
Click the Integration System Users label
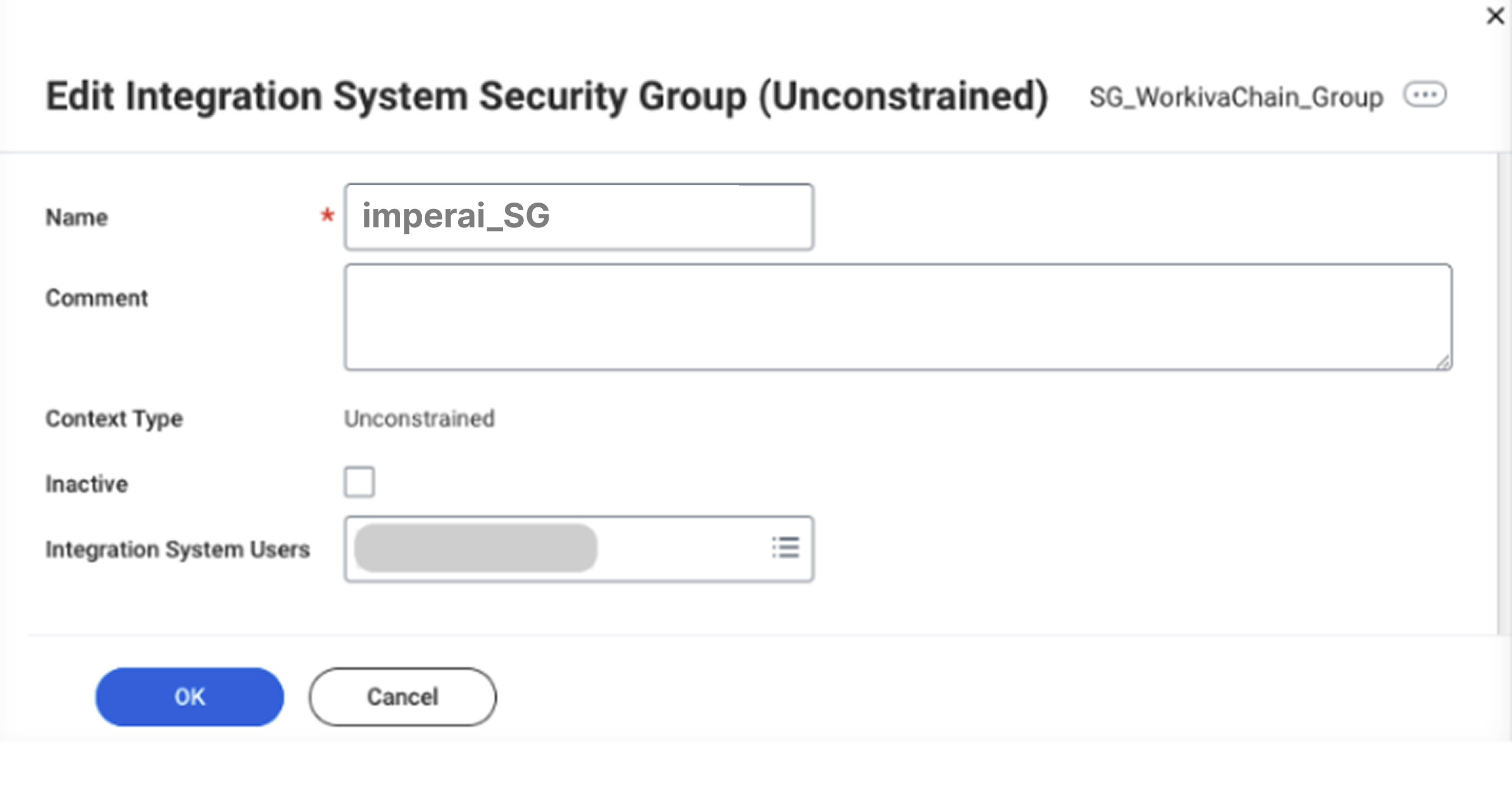pos(178,549)
